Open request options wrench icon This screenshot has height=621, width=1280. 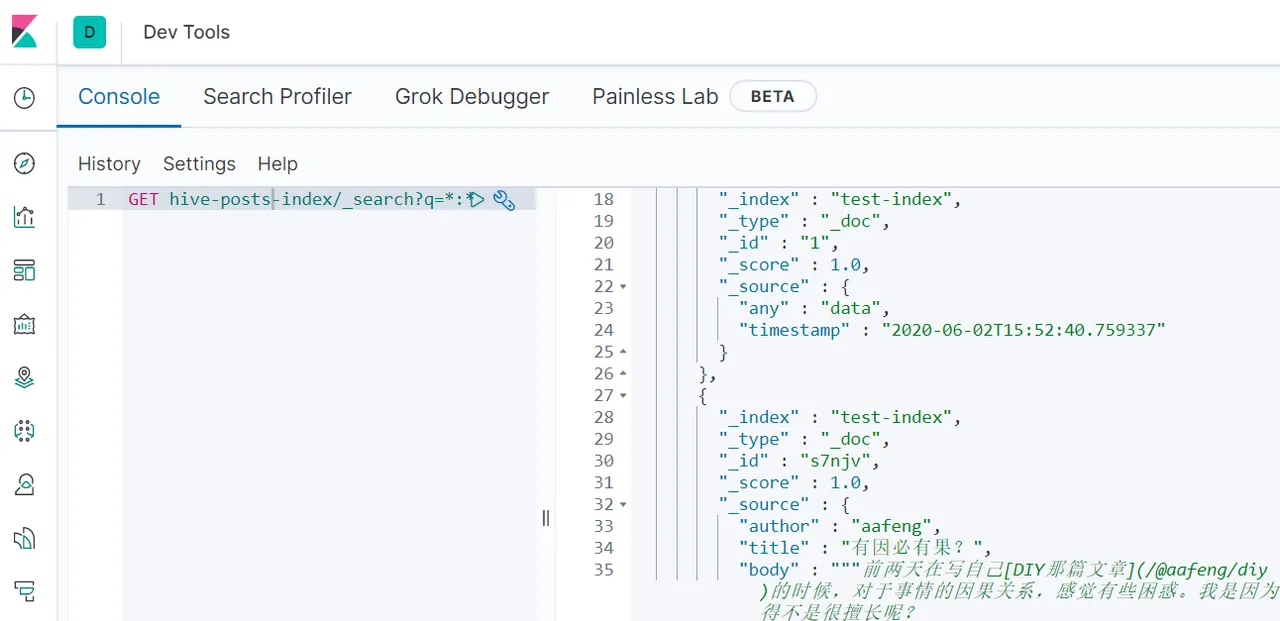[x=504, y=199]
